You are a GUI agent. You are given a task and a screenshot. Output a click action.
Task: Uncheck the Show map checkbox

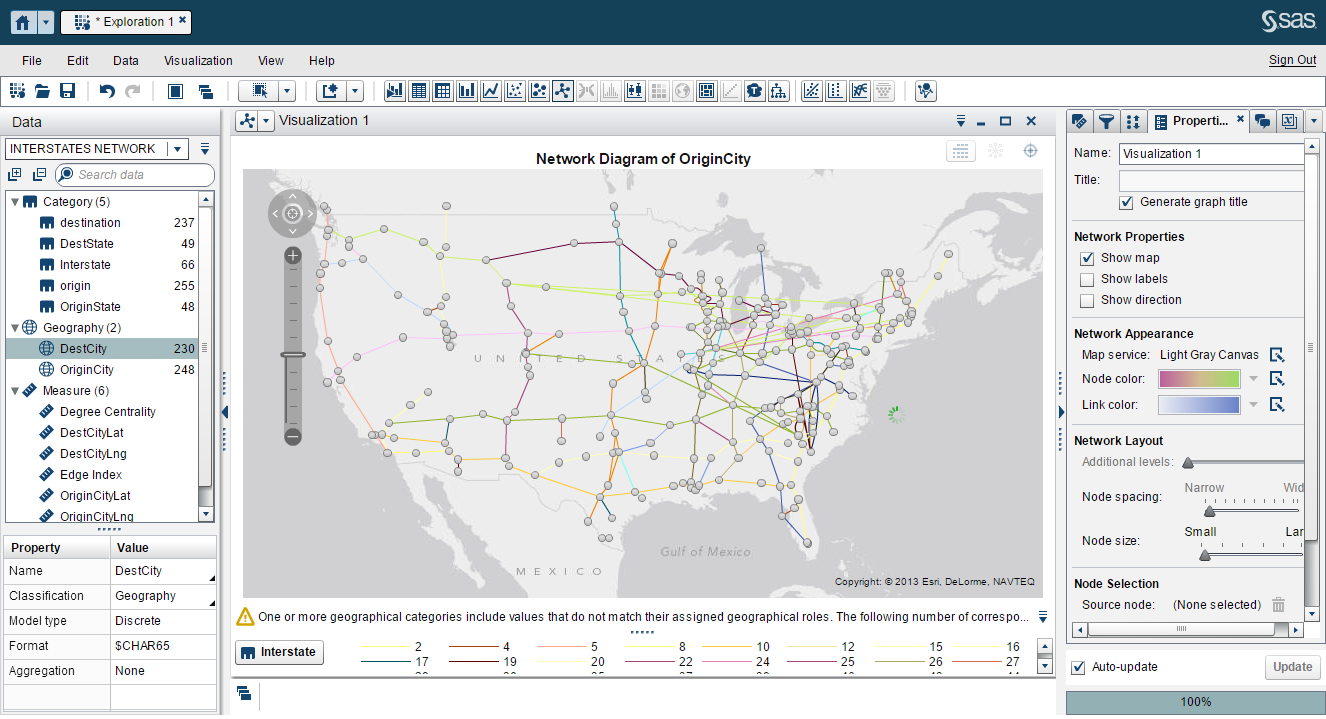point(1087,258)
